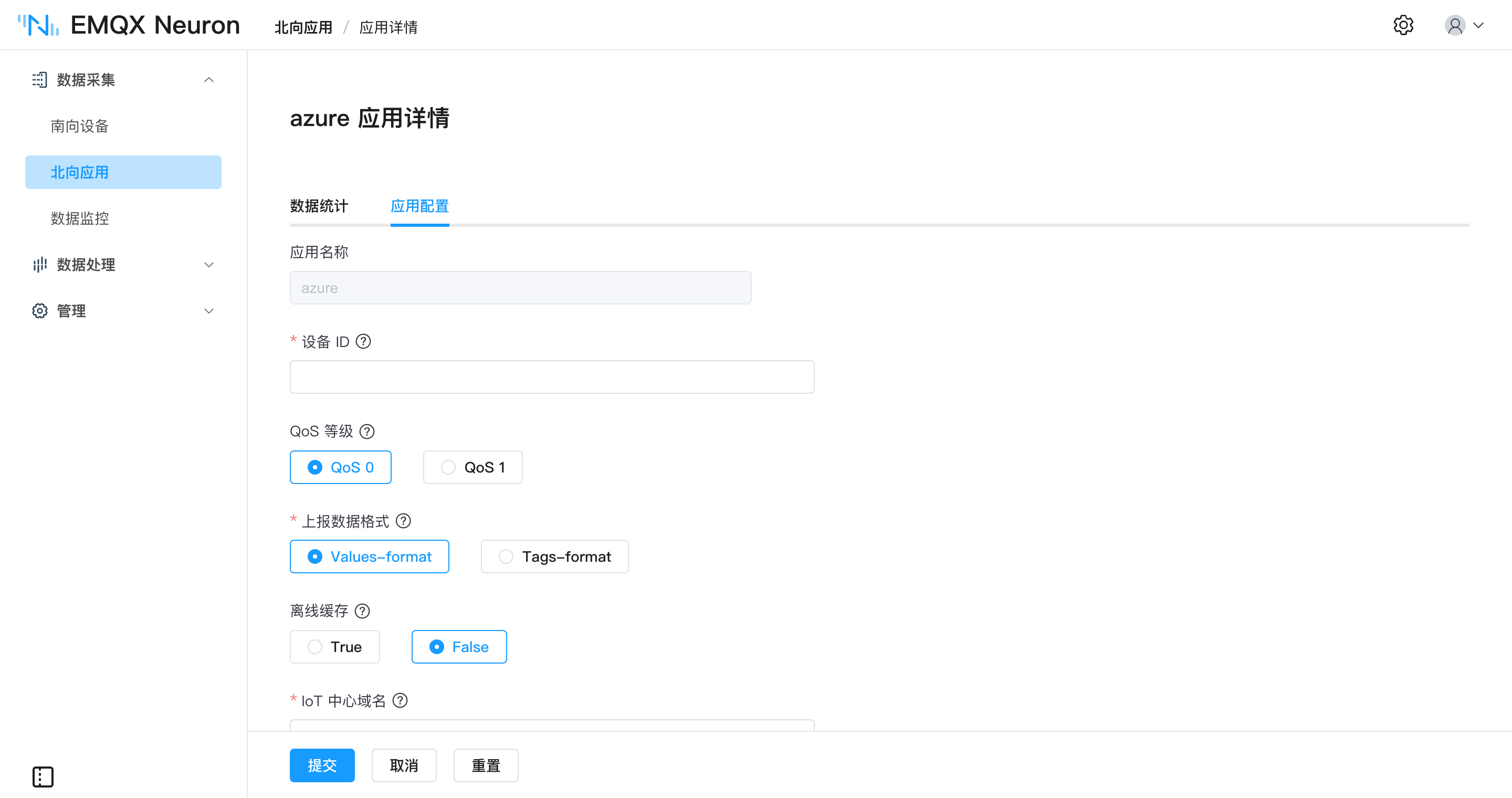Select the QoS 1 radio option
This screenshot has width=1512, height=798.
click(472, 467)
